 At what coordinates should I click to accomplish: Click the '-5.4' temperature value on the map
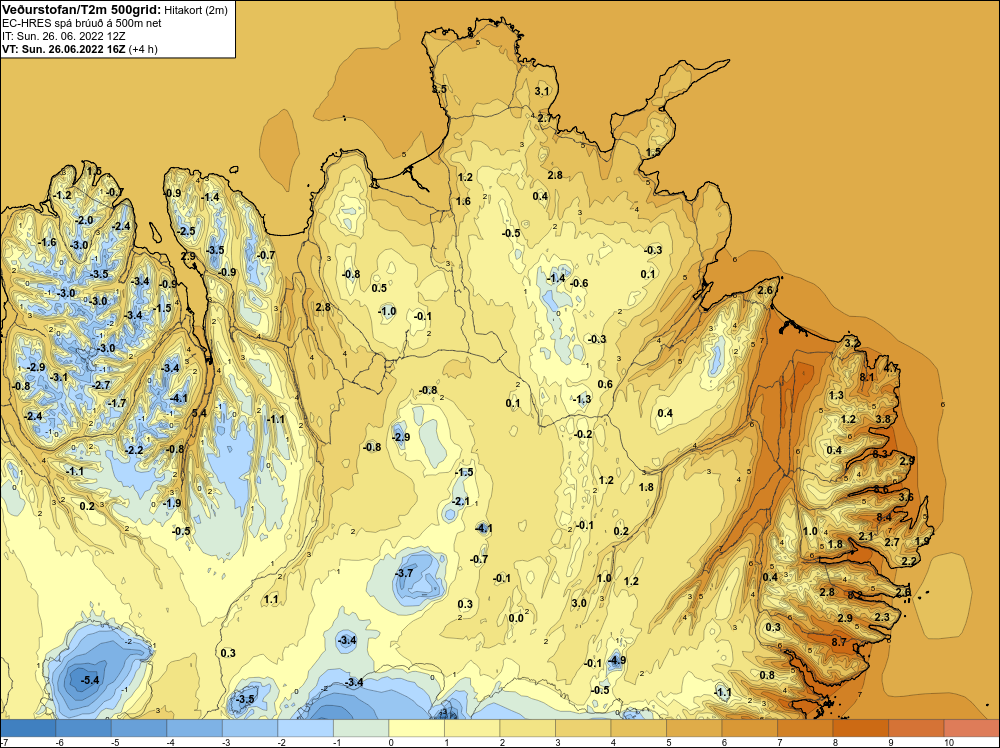[x=90, y=680]
